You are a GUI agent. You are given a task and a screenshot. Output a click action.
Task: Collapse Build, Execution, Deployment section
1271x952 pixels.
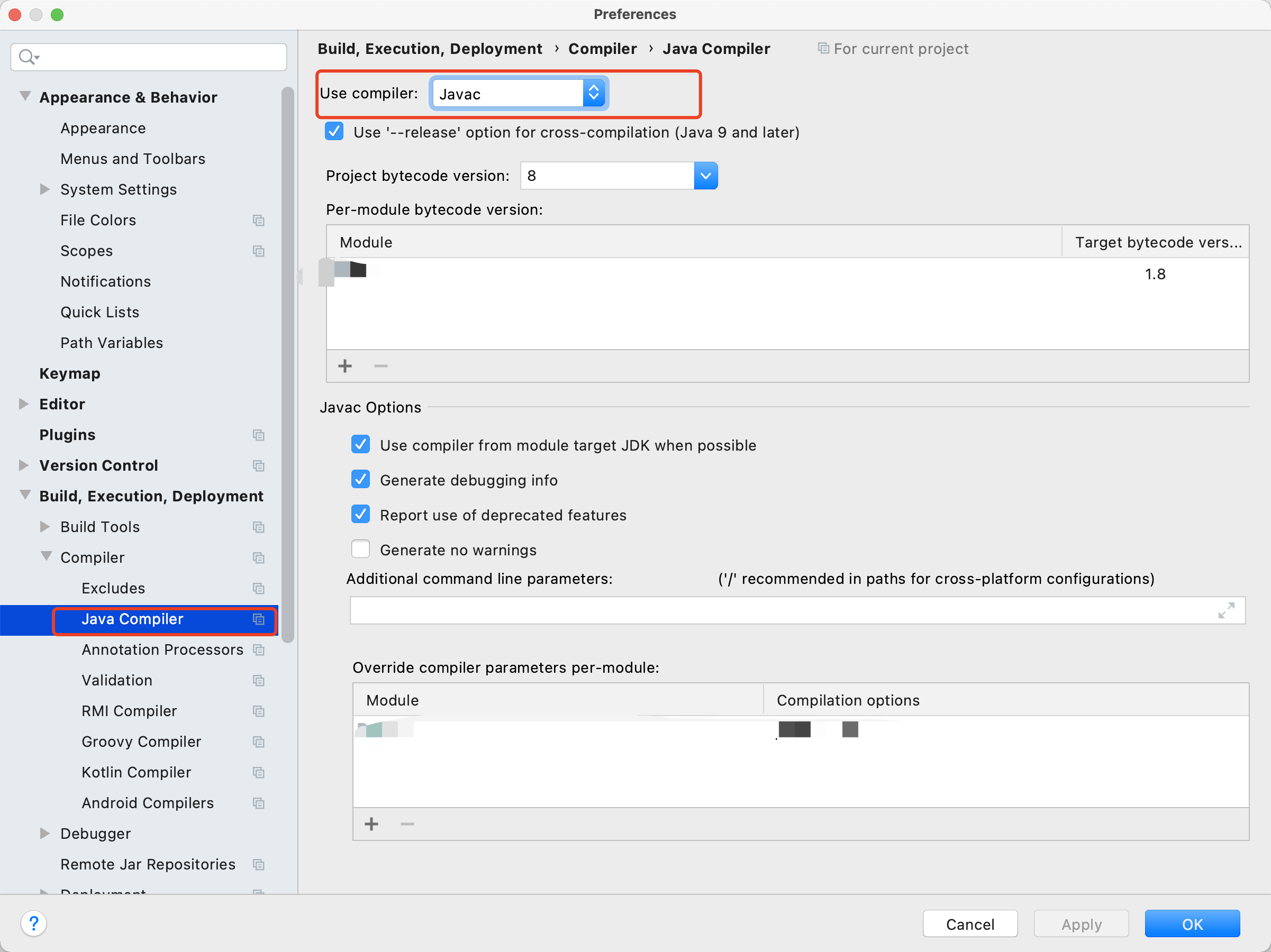coord(25,495)
